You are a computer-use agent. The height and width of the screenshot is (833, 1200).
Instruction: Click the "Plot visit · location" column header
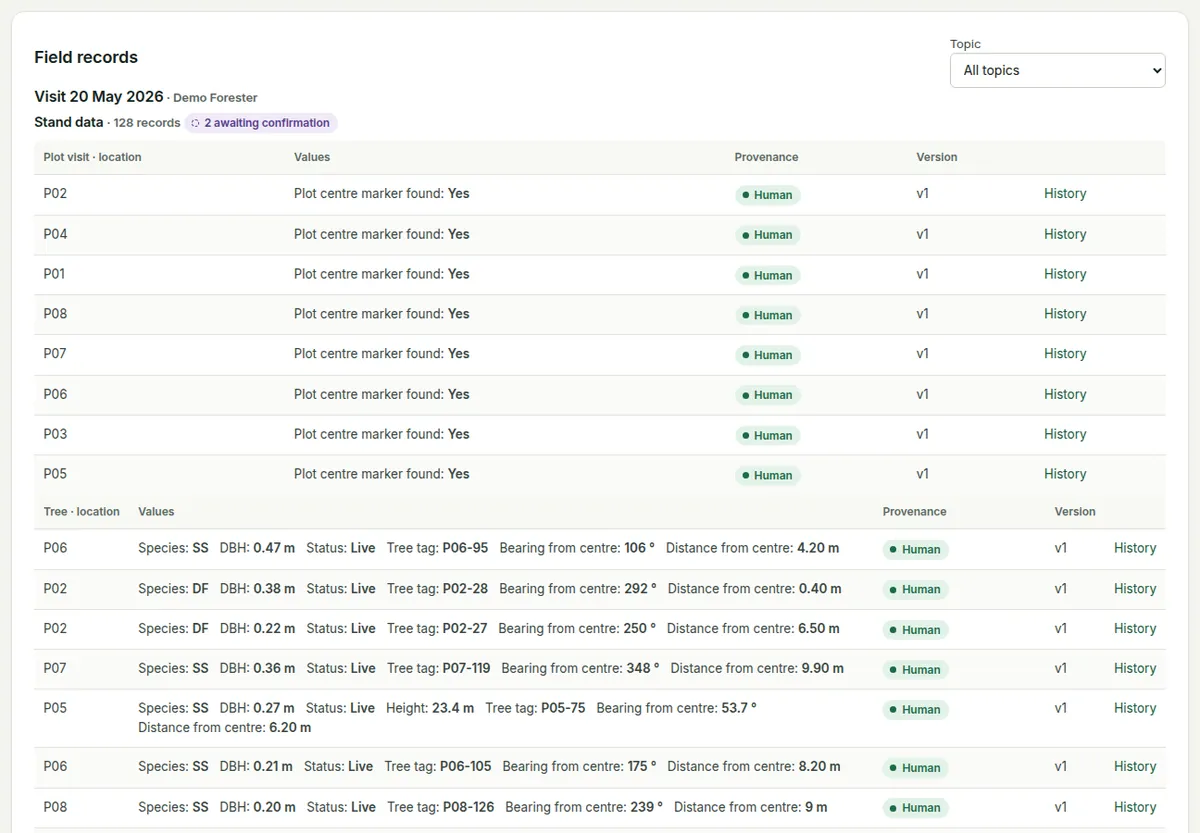[x=93, y=157]
